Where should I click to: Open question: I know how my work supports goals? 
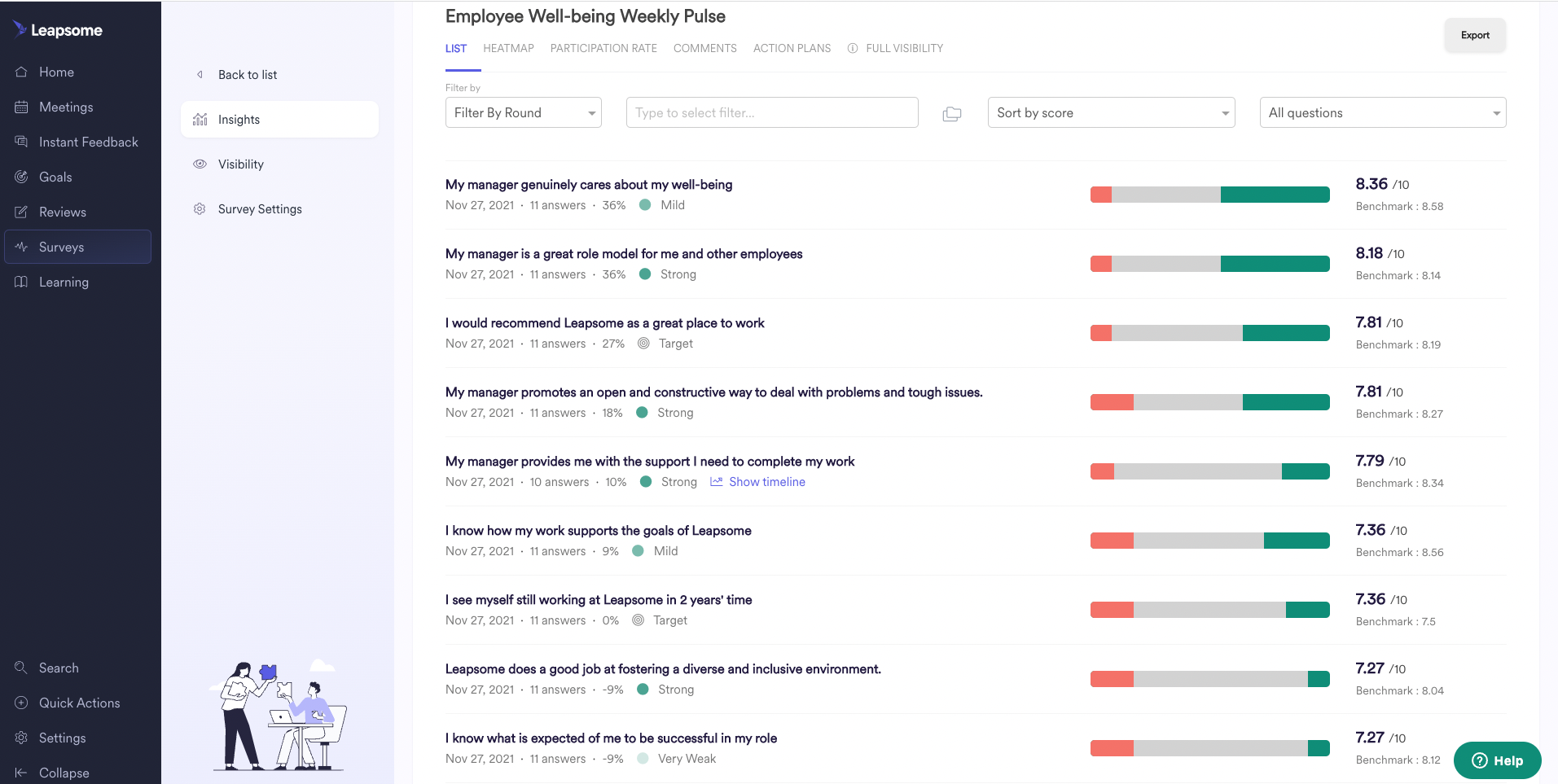pyautogui.click(x=599, y=531)
